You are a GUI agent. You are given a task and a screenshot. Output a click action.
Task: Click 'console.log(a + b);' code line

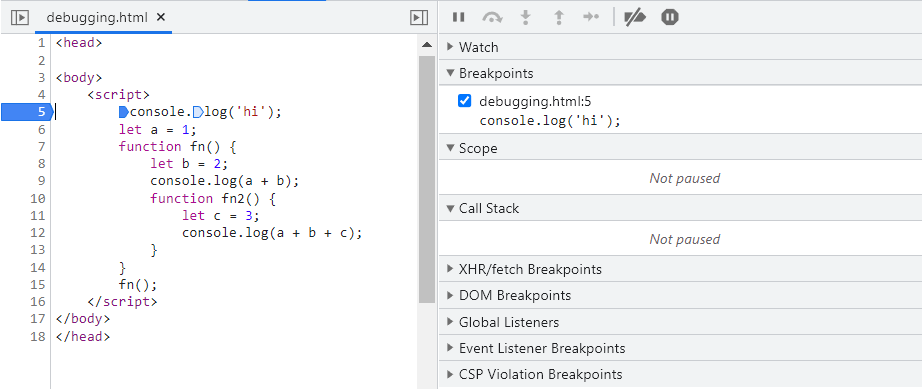(x=225, y=181)
